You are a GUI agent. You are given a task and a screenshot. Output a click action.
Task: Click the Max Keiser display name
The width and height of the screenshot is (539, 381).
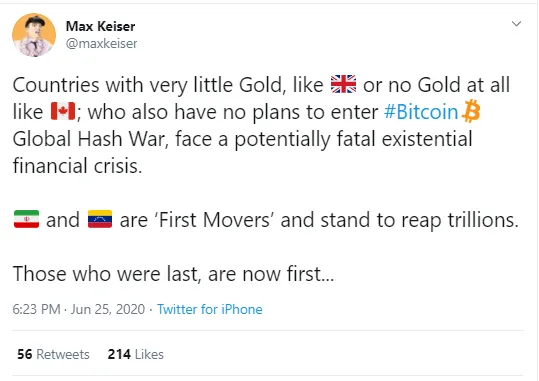point(100,26)
